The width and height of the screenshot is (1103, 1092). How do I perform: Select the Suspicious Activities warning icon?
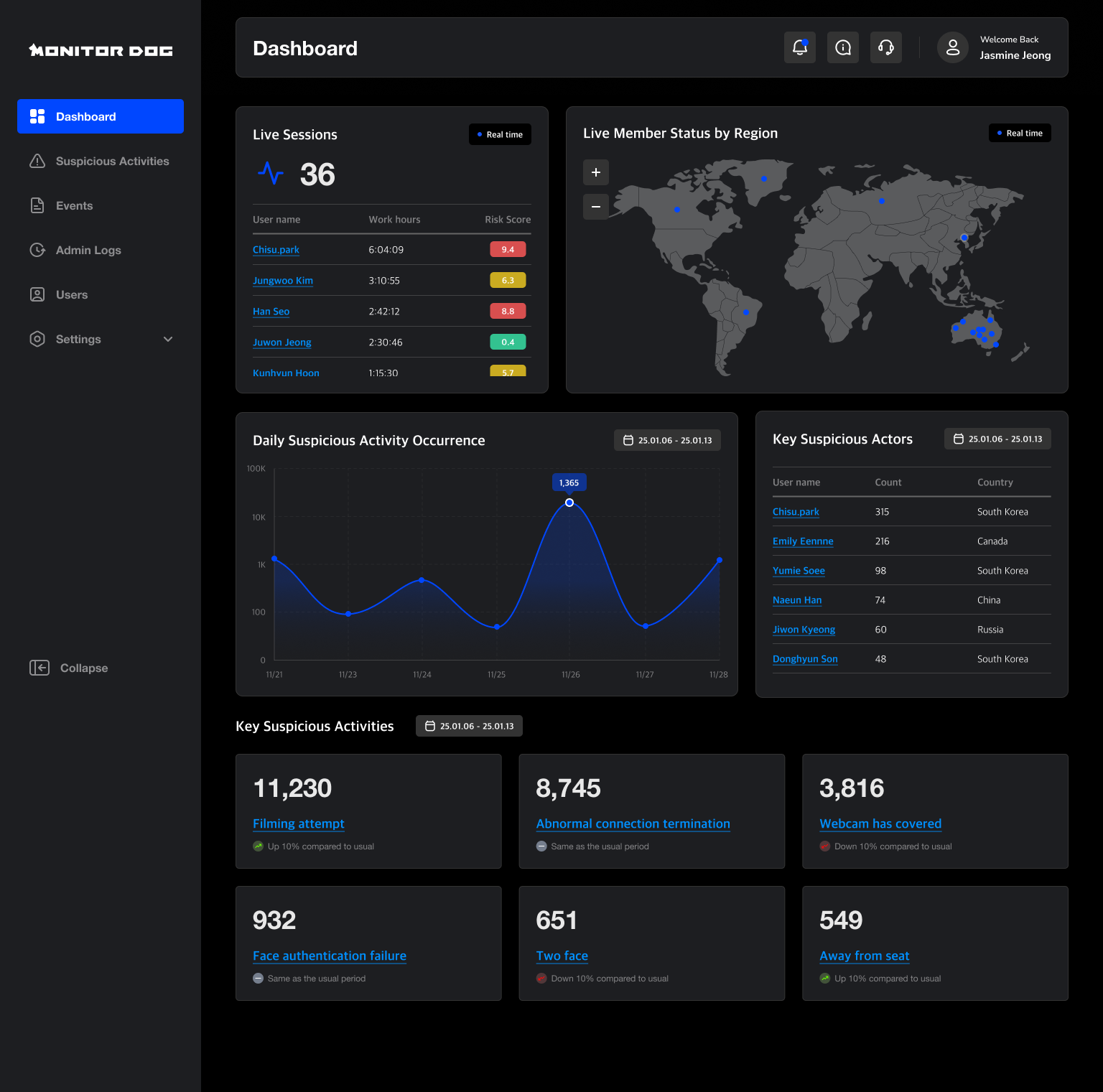(37, 161)
